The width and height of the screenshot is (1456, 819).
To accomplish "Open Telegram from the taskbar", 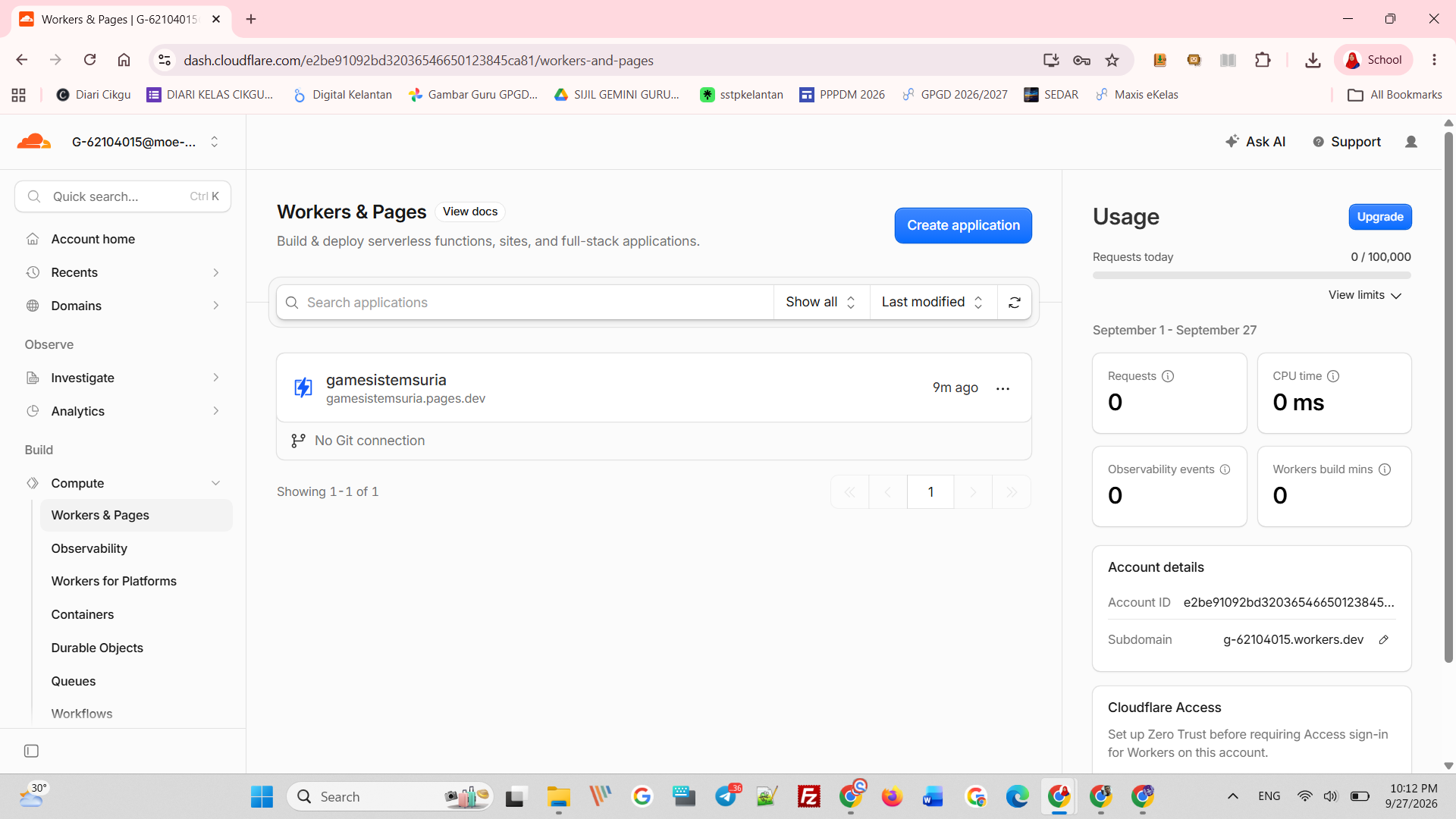I will [726, 797].
